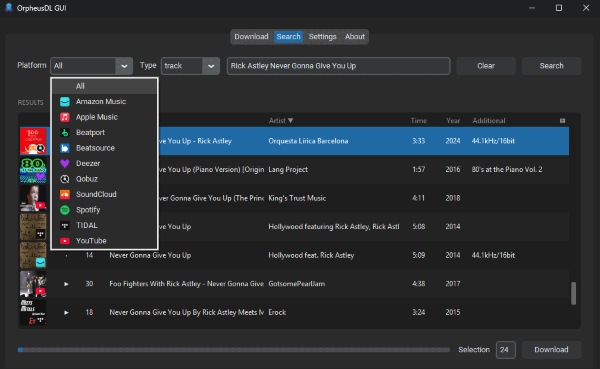The height and width of the screenshot is (369, 600).
Task: Select the Orquesta Lírica Barcelona artist cell
Action: pos(308,141)
